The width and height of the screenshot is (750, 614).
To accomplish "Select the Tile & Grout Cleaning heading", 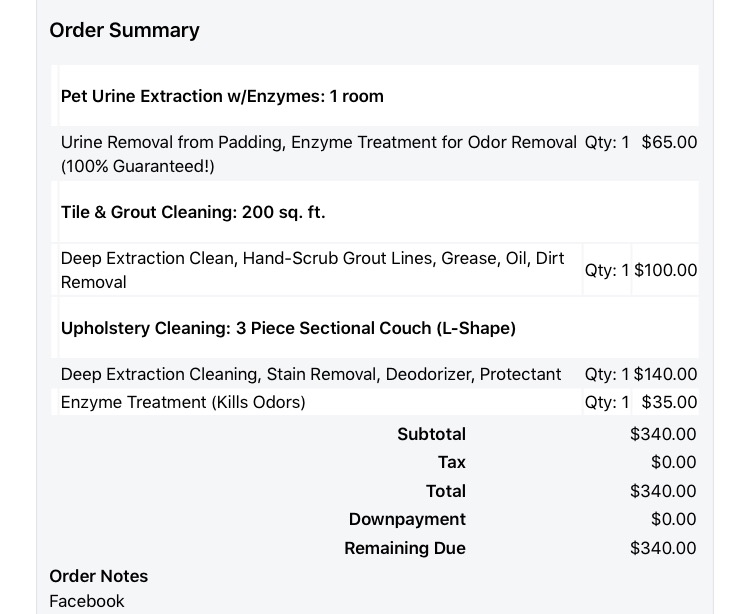I will point(193,212).
